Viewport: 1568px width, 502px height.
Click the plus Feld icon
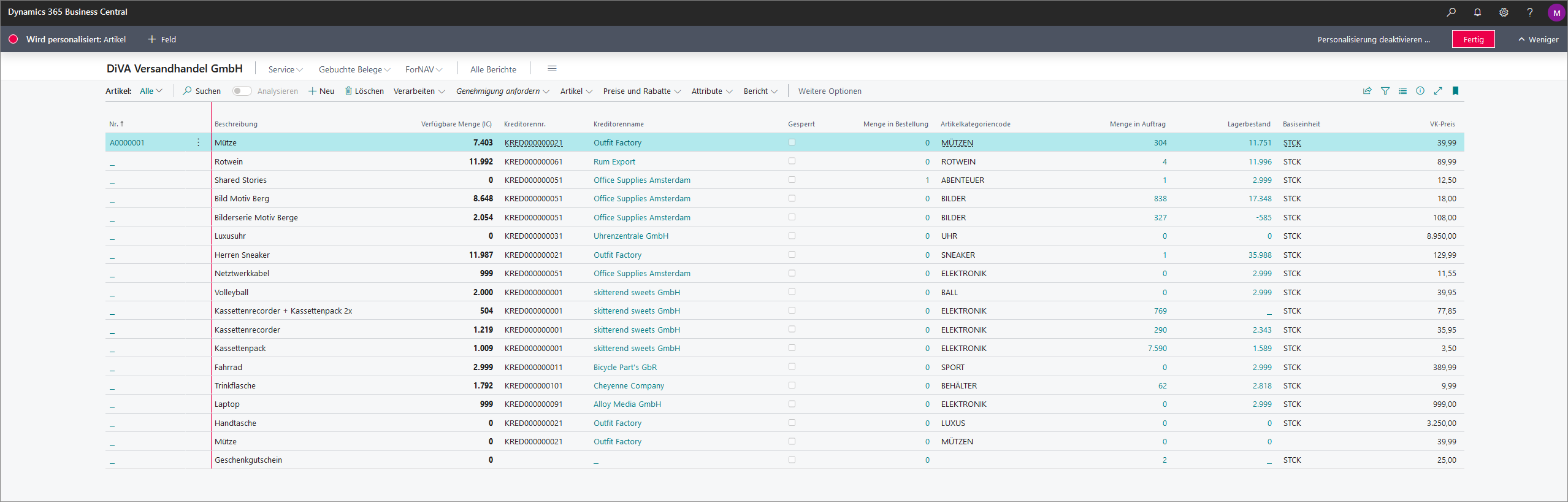152,39
